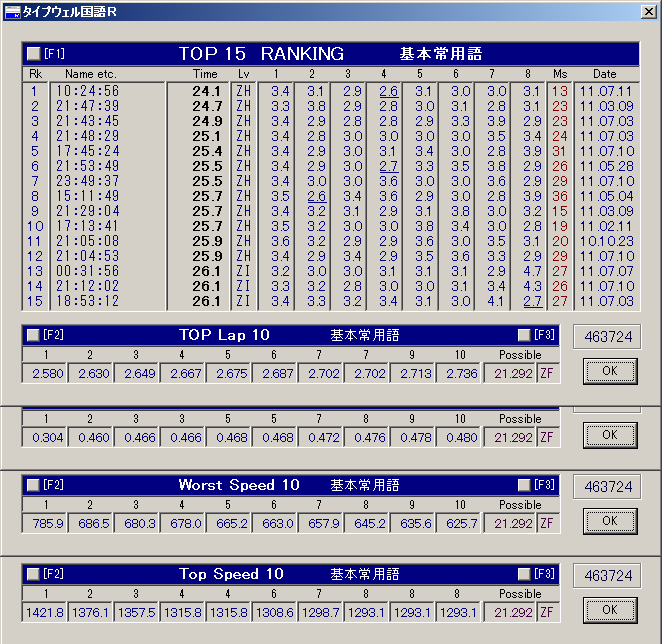Viewport: 662px width, 644px height.
Task: Click Possible value 21.292 in Worst Speed panel
Action: [513, 524]
